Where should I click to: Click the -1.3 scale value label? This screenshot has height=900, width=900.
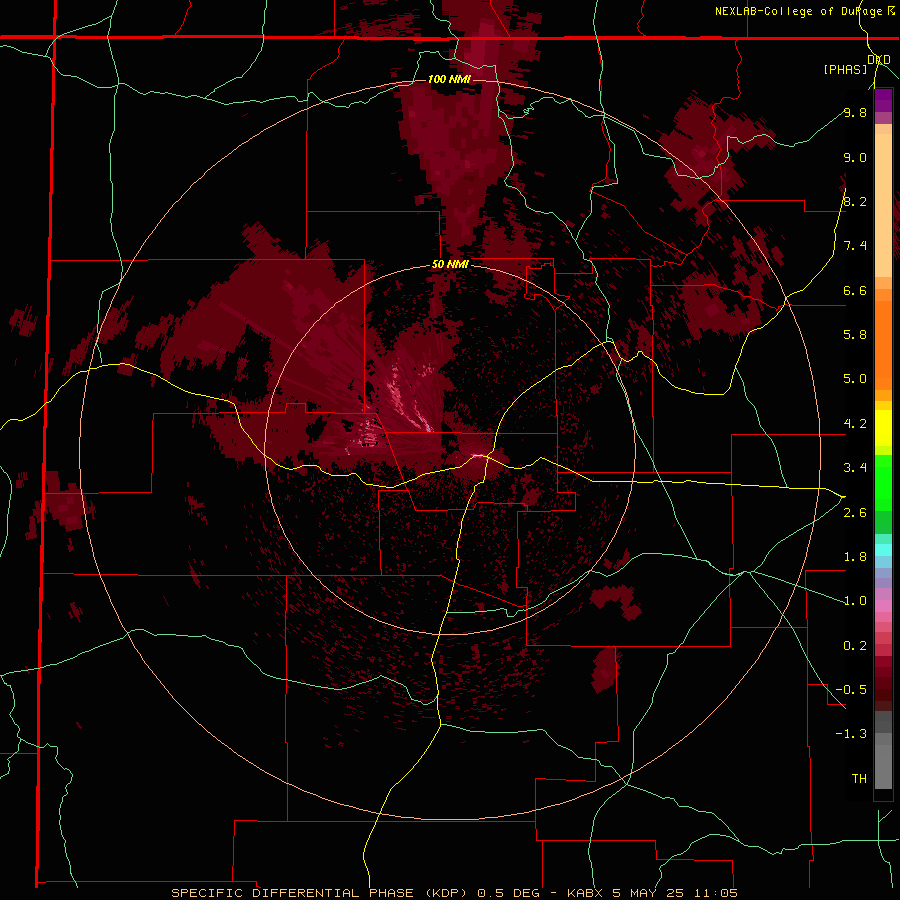point(851,734)
